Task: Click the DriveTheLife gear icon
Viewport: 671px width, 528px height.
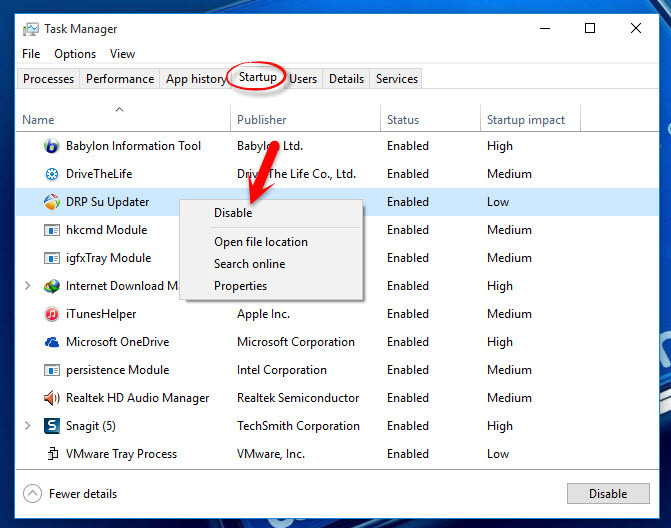Action: point(51,174)
